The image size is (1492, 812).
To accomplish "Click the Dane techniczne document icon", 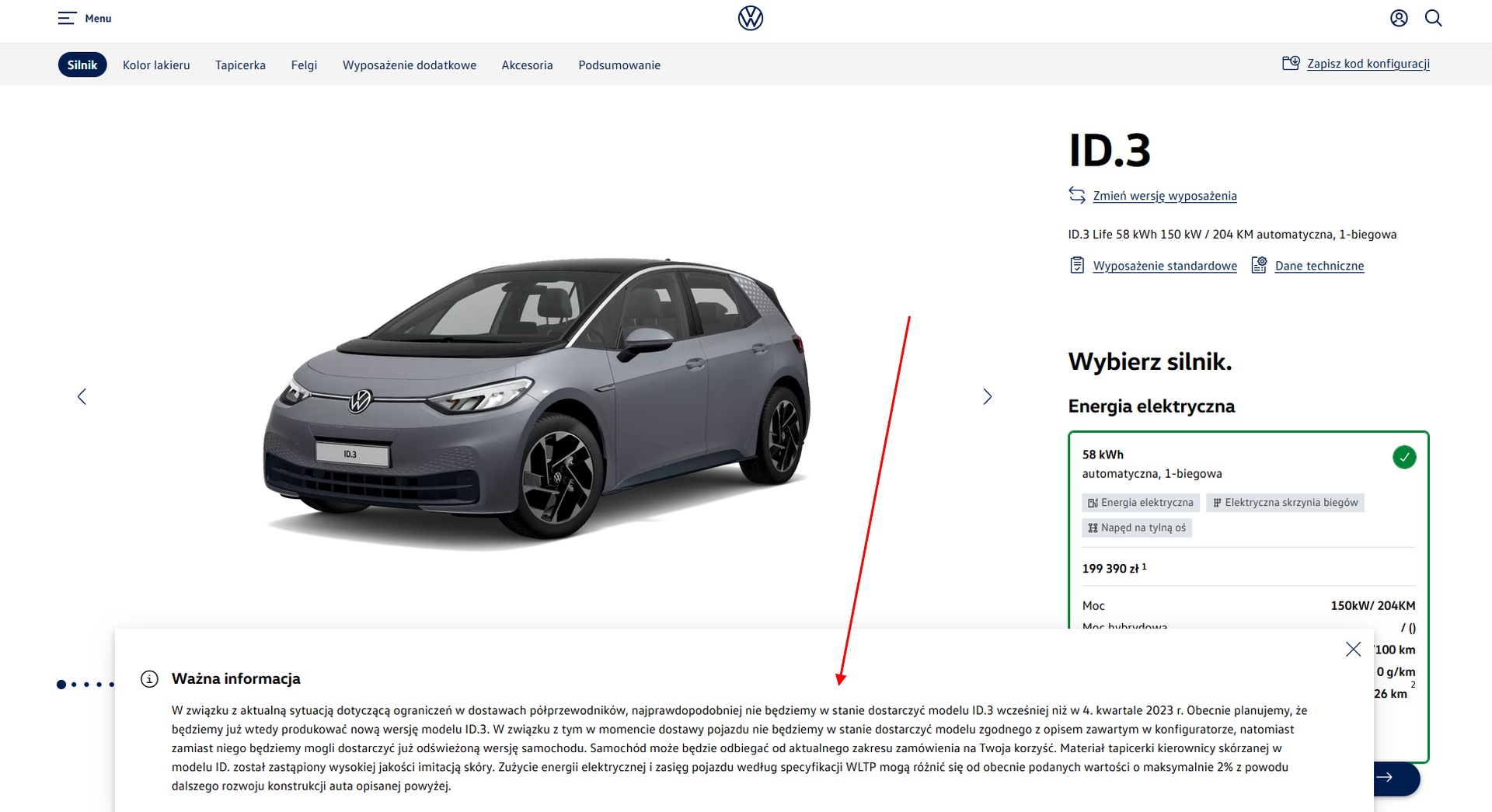I will tap(1259, 265).
